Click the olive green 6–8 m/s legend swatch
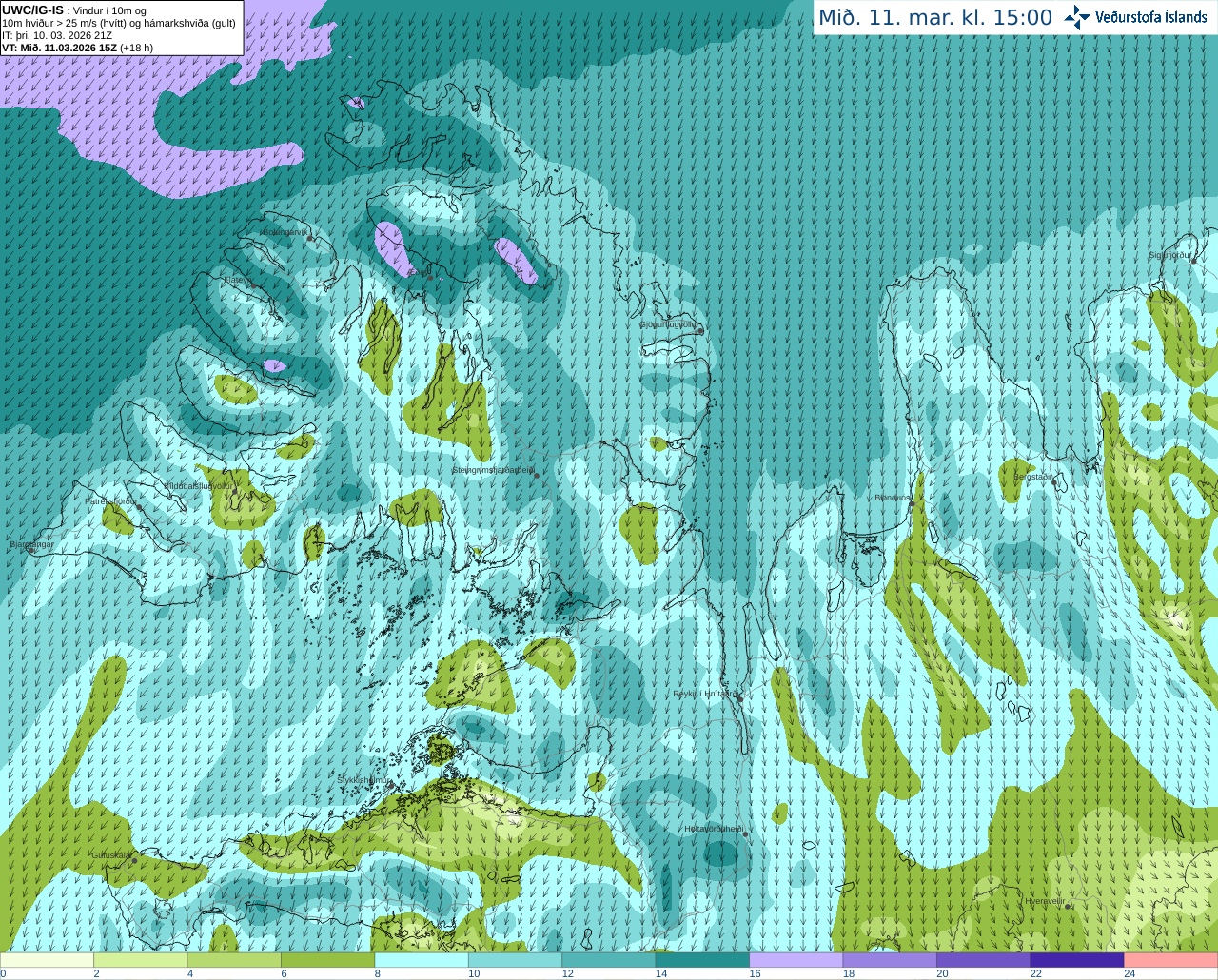 click(x=328, y=960)
